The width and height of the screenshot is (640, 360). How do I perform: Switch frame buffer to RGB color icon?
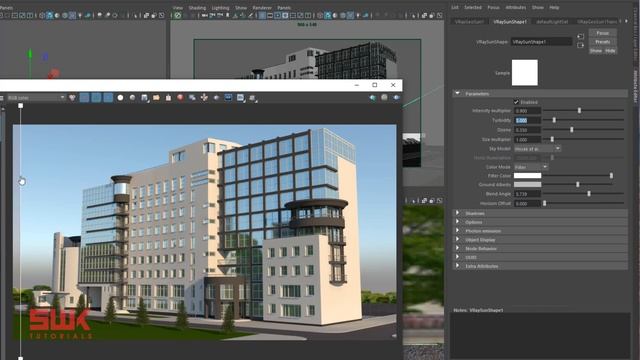pyautogui.click(x=72, y=98)
